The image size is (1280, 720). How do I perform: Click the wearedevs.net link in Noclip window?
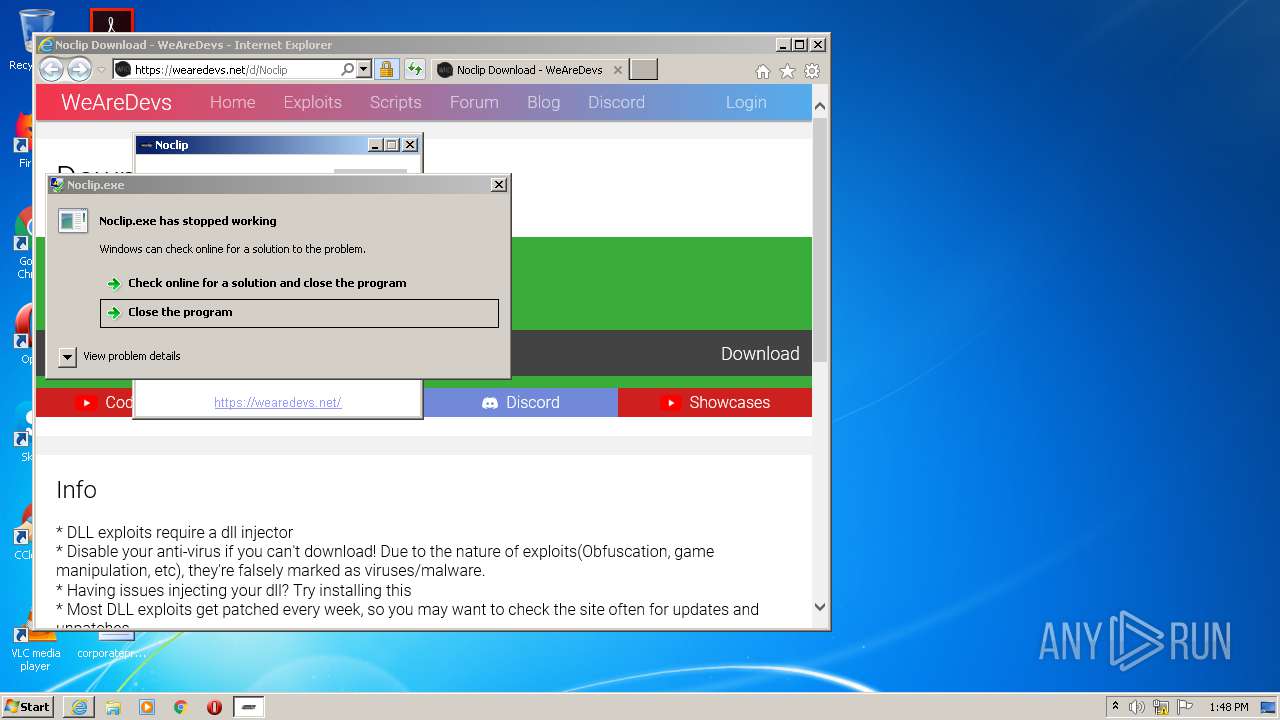[x=278, y=403]
